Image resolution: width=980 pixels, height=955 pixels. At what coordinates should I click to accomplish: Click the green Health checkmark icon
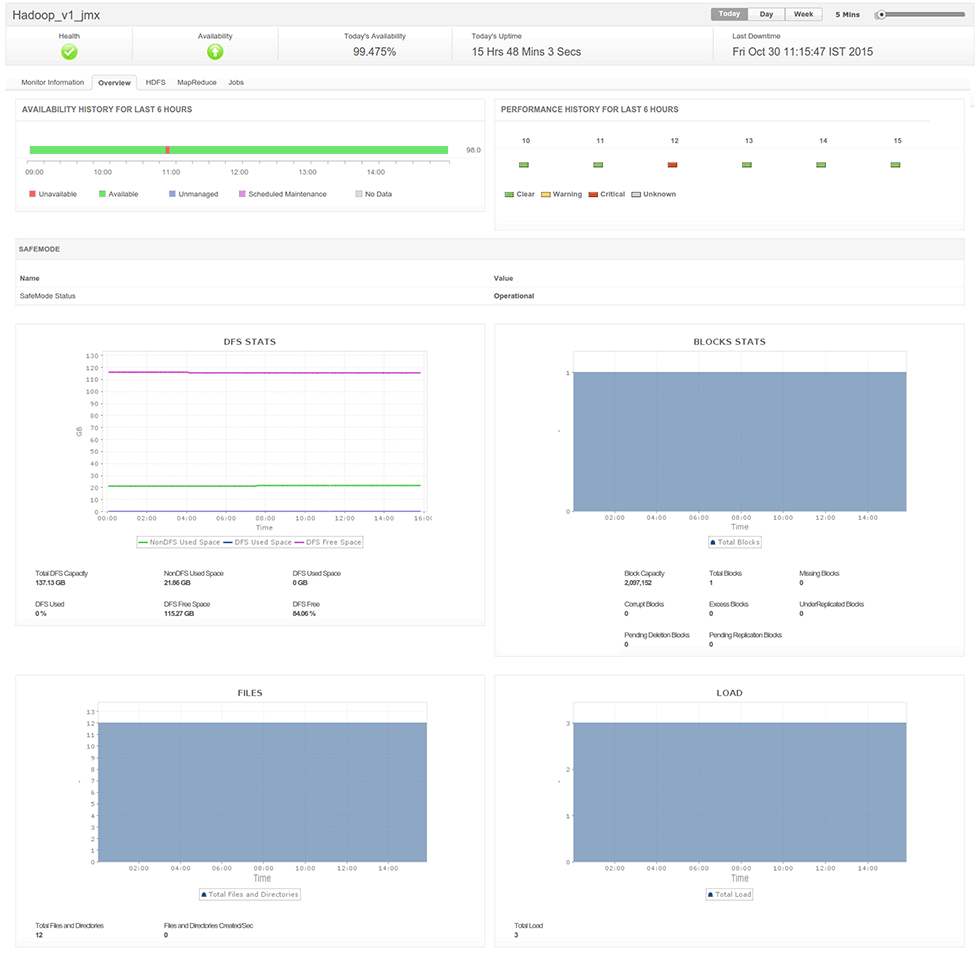69,52
